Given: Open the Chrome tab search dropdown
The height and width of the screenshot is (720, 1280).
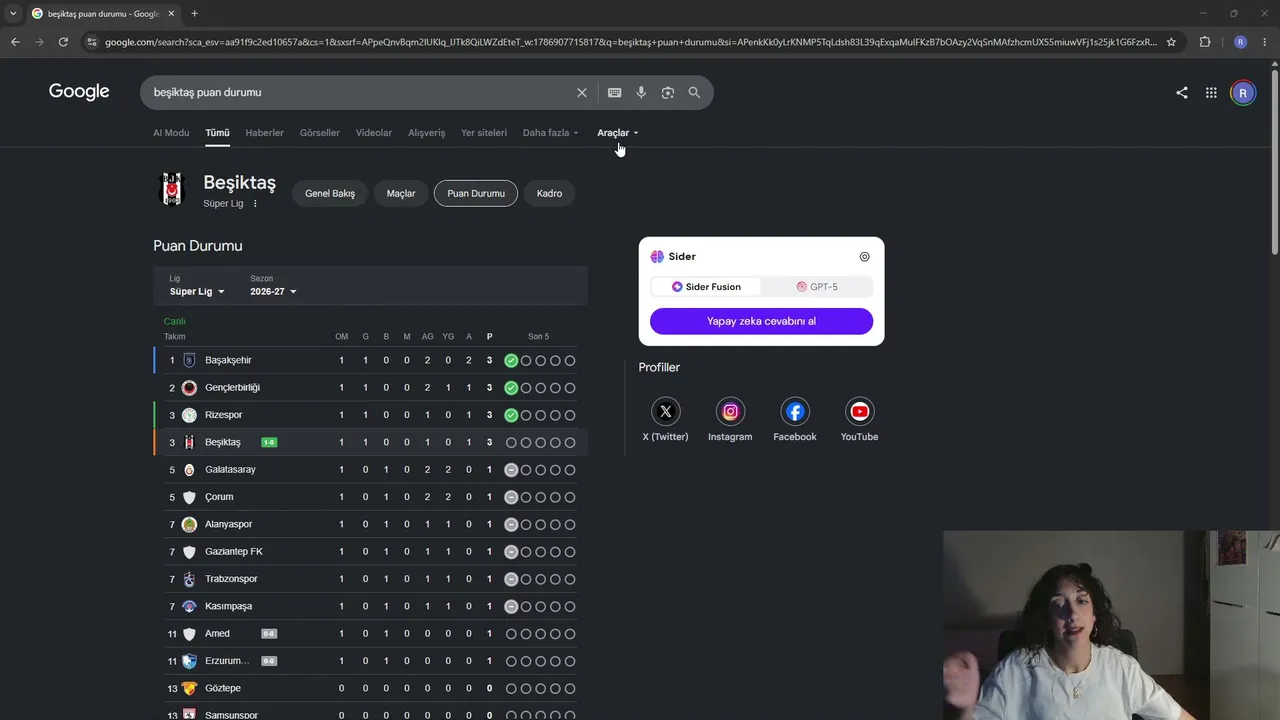Looking at the screenshot, I should pyautogui.click(x=13, y=14).
